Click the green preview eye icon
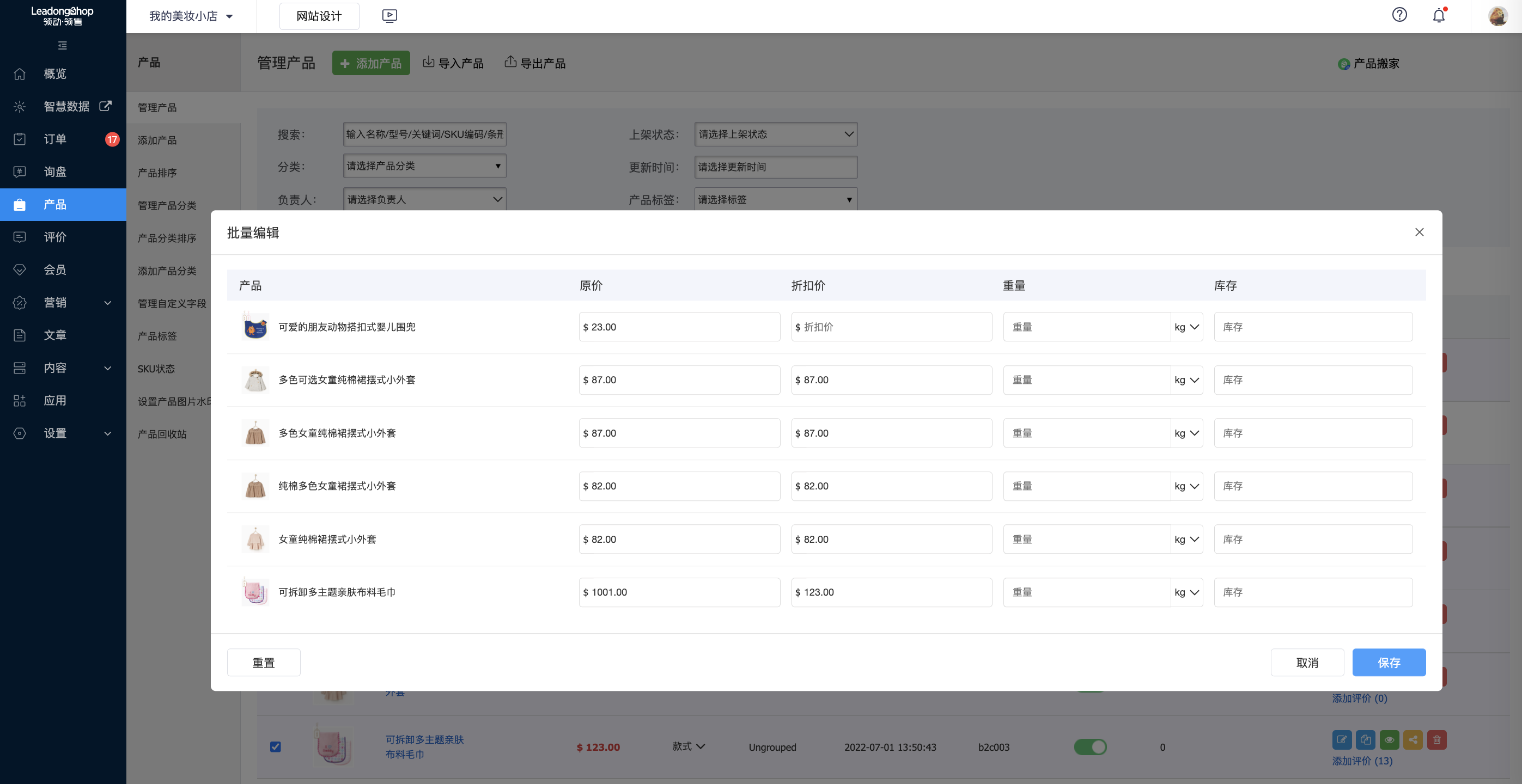The height and width of the screenshot is (784, 1522). click(x=1389, y=739)
